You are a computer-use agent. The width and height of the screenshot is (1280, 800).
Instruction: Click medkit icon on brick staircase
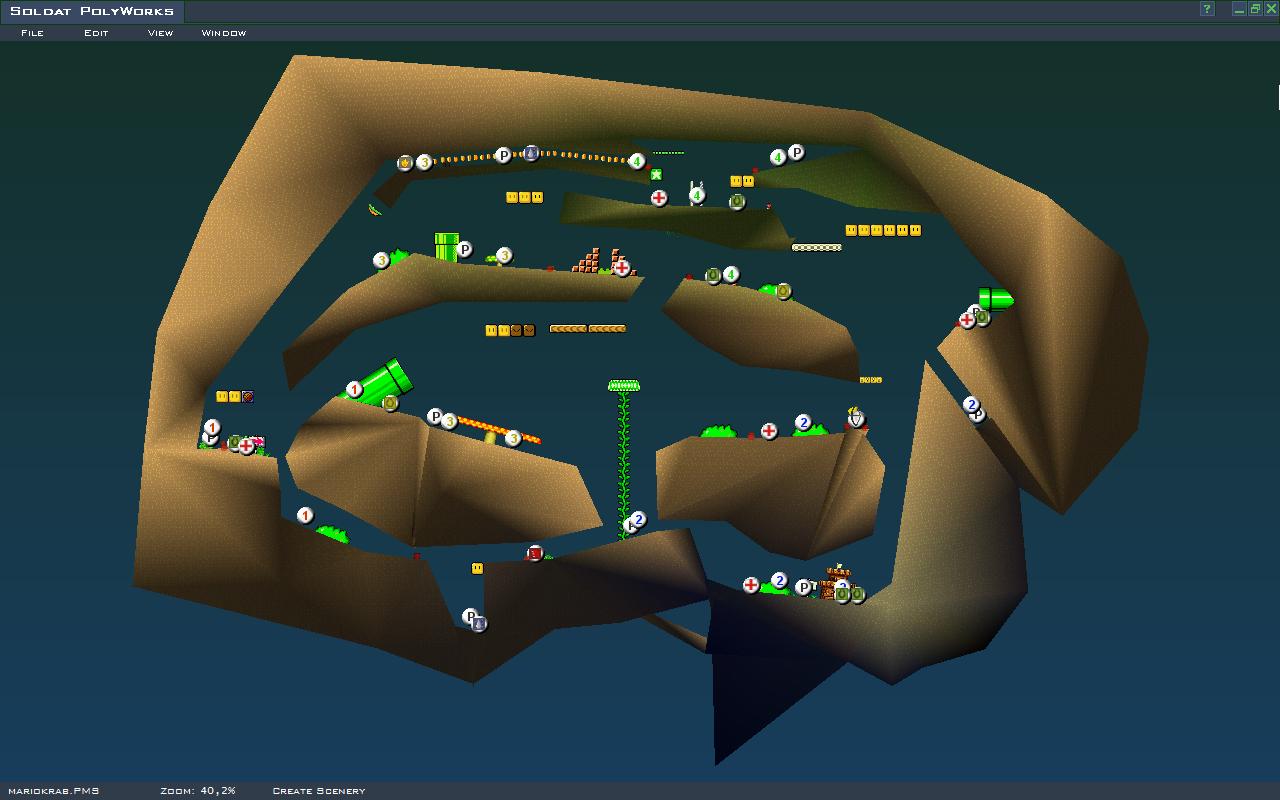pos(622,267)
